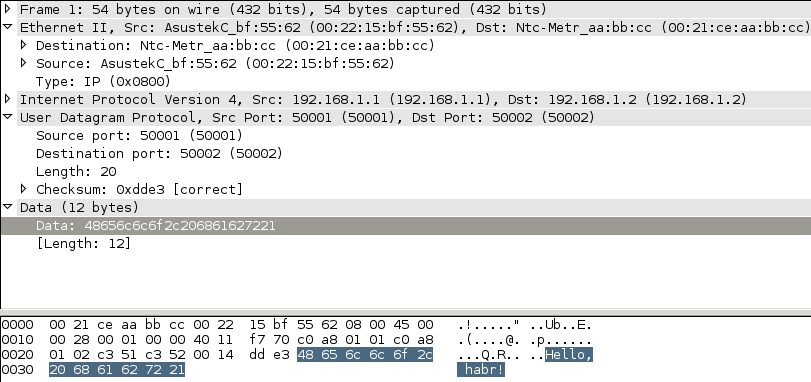The height and width of the screenshot is (382, 811).
Task: Select the UDP Length: 20 row
Action: tap(406, 171)
